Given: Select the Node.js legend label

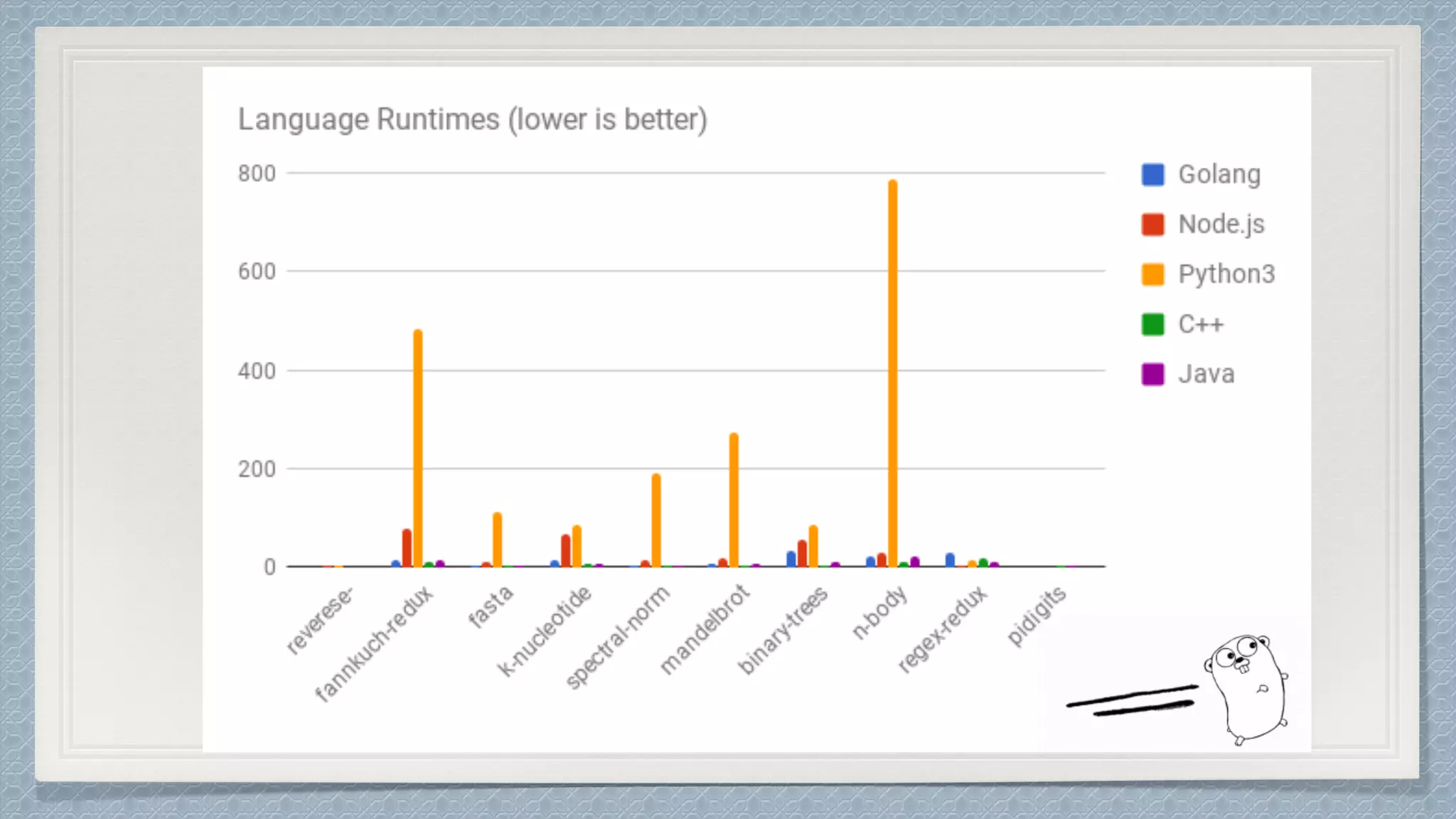Looking at the screenshot, I should 1221,225.
